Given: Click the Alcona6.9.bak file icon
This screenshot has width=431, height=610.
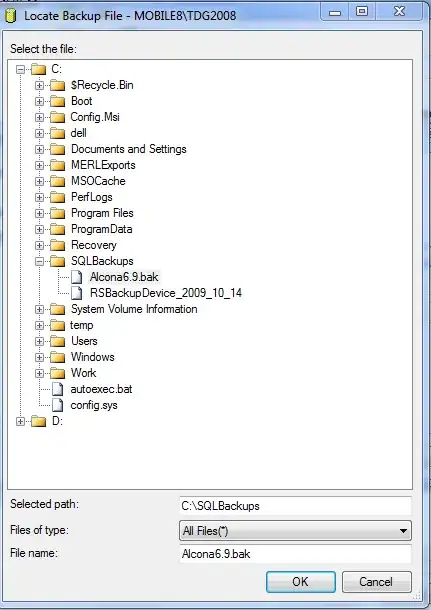Looking at the screenshot, I should click(77, 277).
